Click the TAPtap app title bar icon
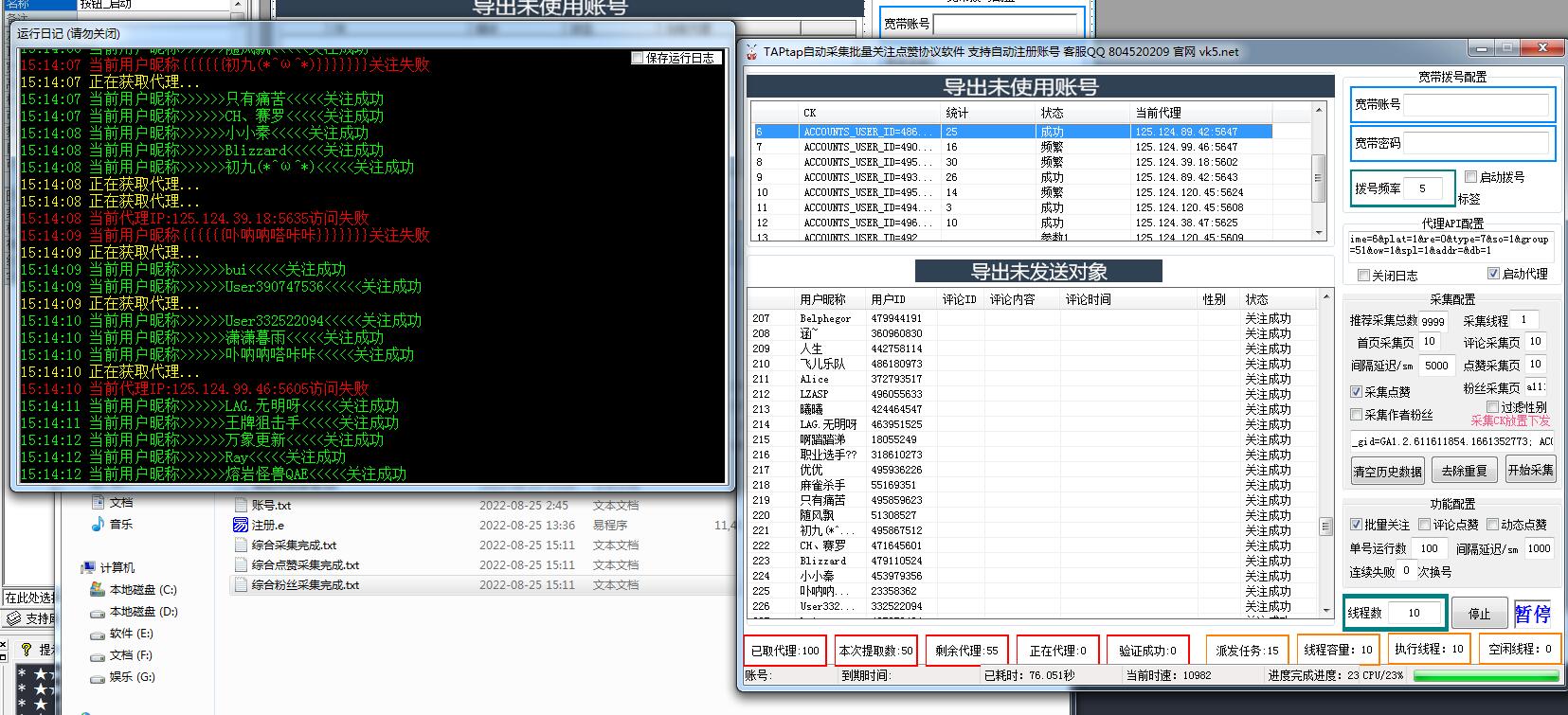 tap(752, 52)
